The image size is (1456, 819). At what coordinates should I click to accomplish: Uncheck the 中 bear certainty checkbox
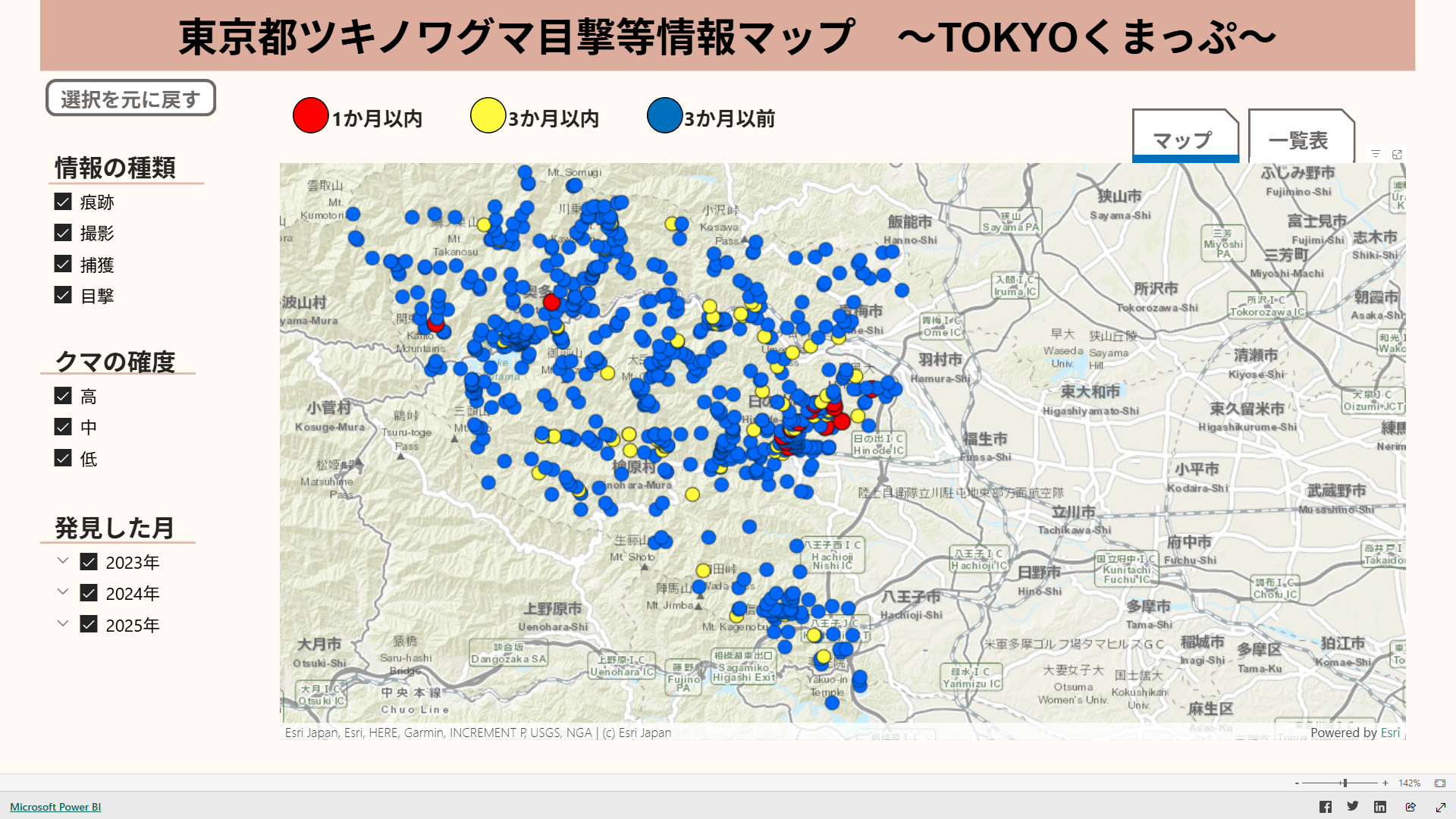click(63, 427)
